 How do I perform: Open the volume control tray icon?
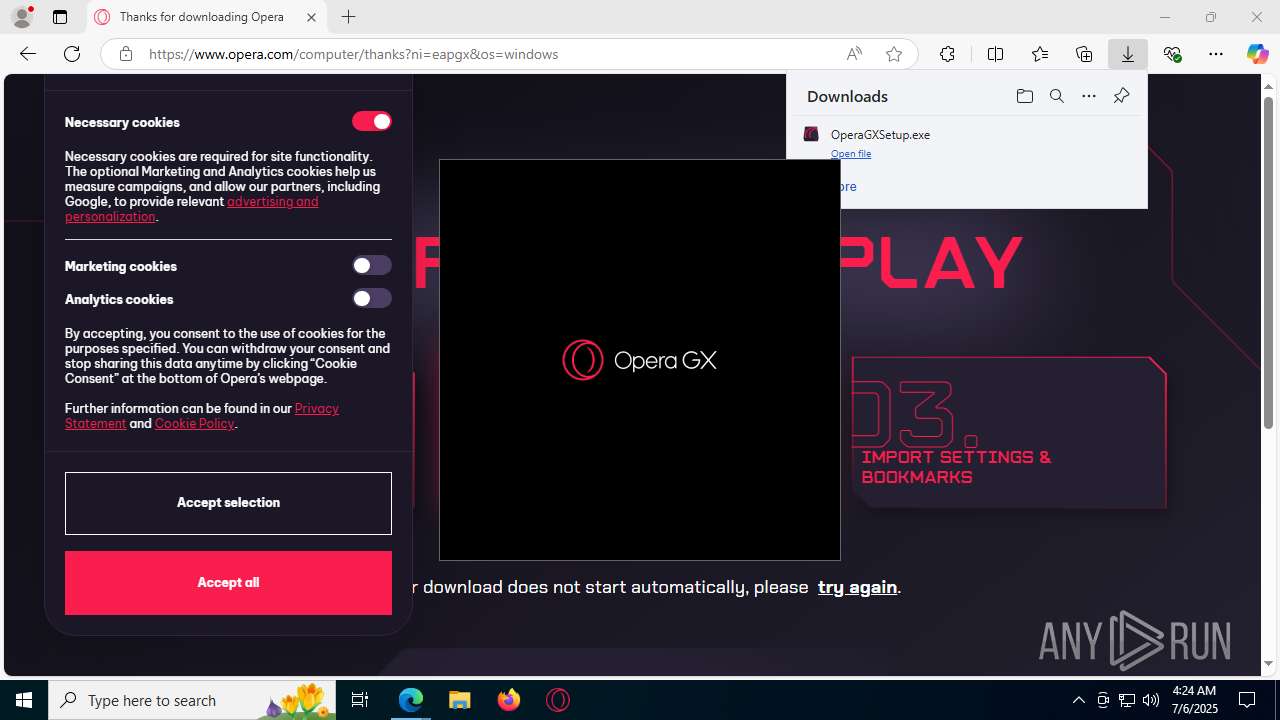[x=1150, y=700]
